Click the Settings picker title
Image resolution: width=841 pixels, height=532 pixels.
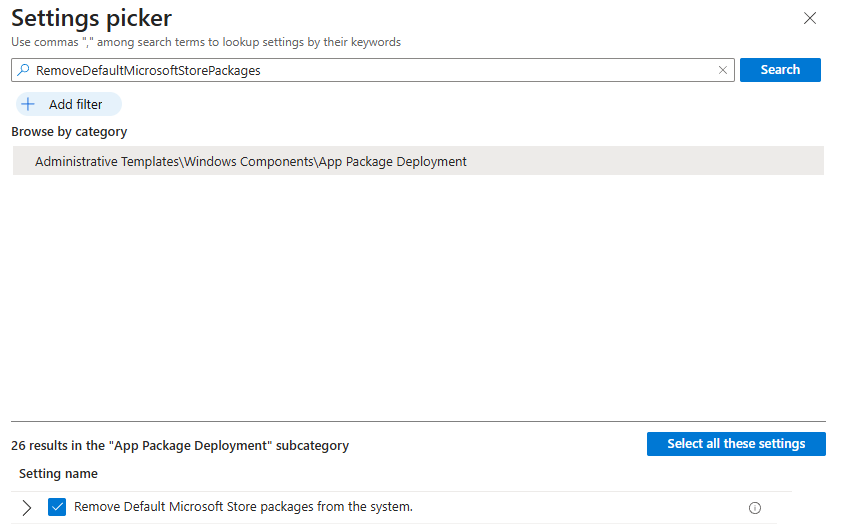point(91,18)
